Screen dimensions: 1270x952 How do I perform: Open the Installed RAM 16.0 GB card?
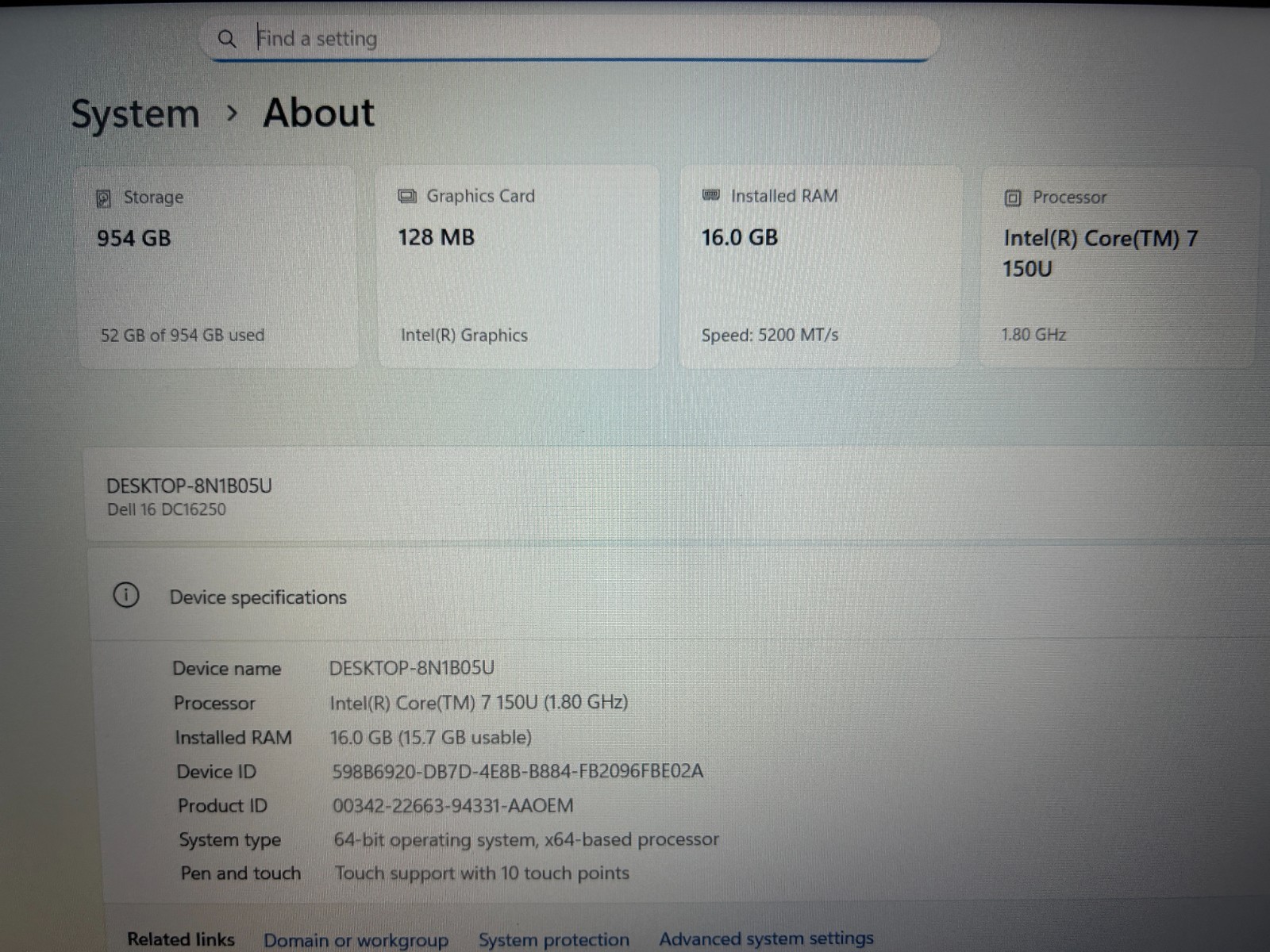pos(820,267)
